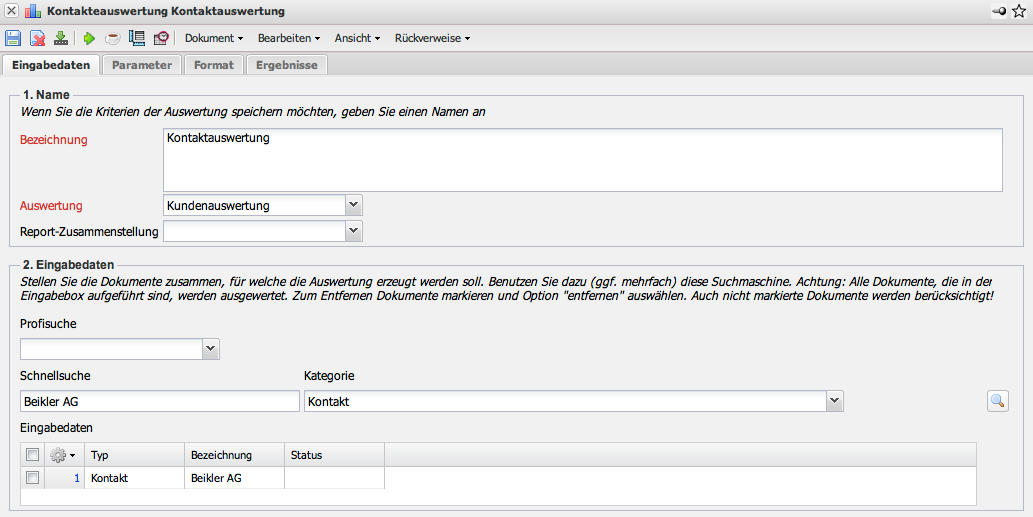Click the calendar with clock toolbar icon
Viewport: 1033px width, 517px height.
click(161, 38)
